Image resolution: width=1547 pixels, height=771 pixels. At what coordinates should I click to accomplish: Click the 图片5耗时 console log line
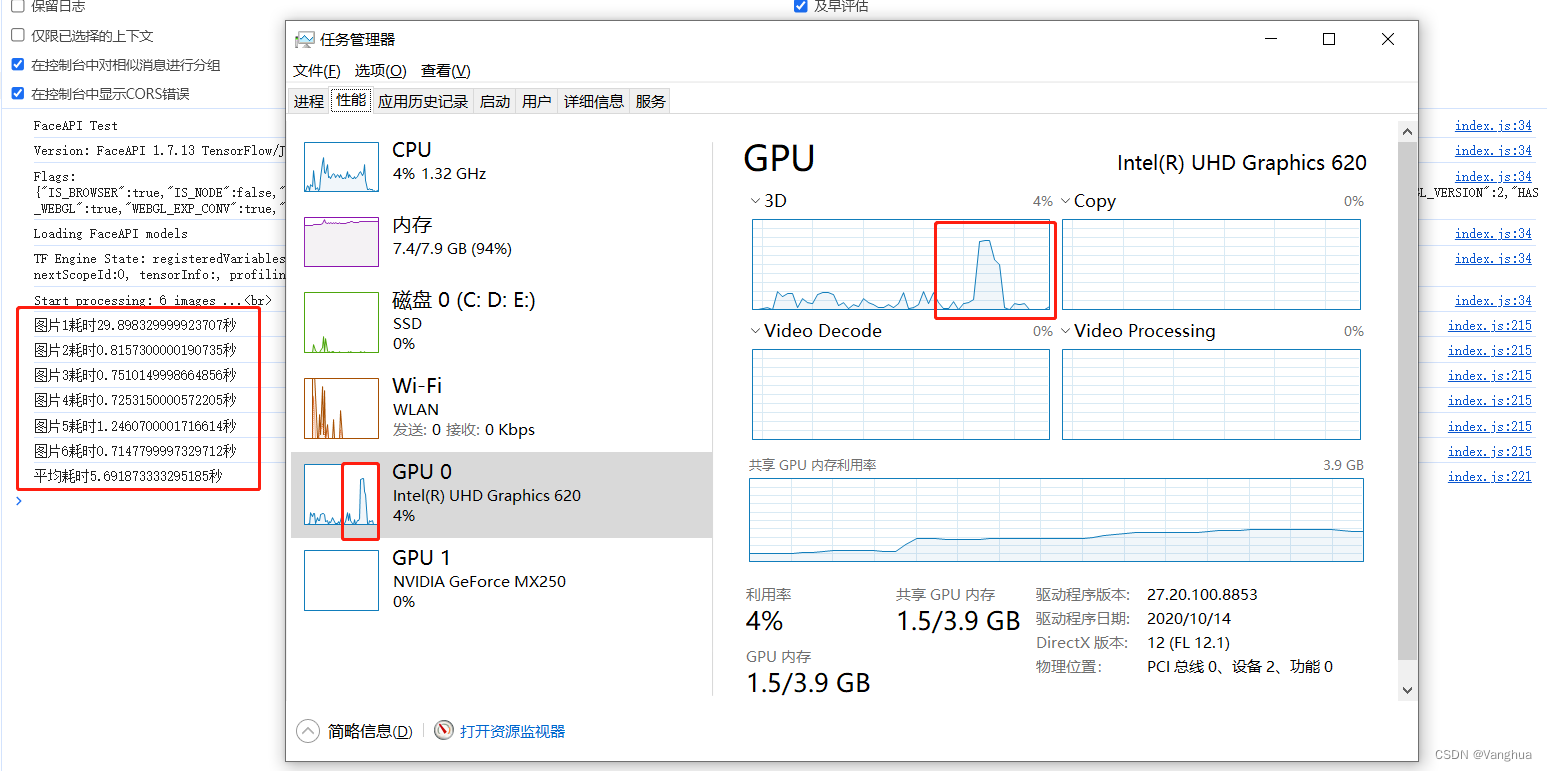[135, 426]
